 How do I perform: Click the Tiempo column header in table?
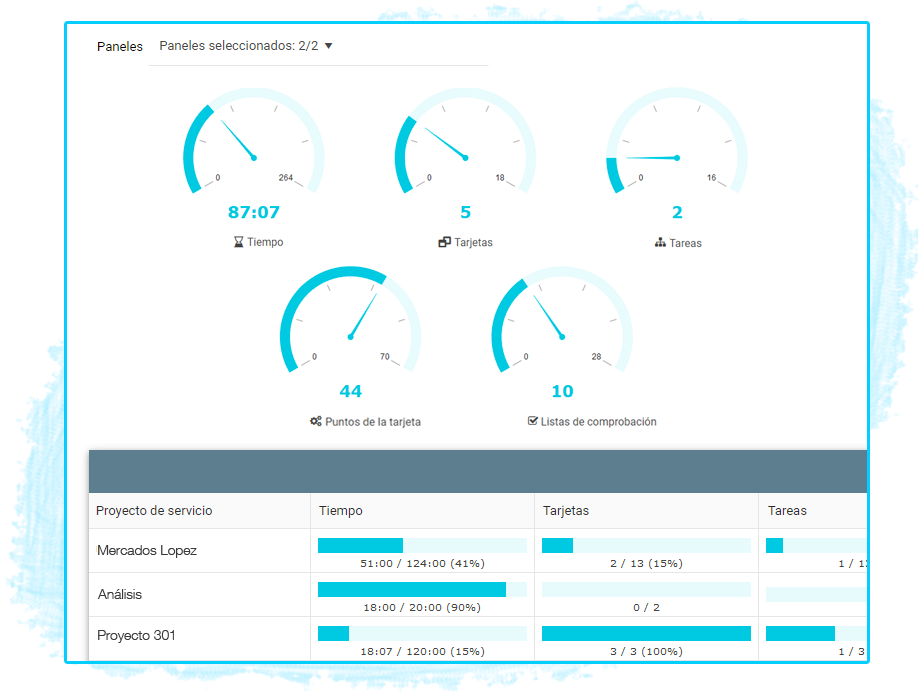[341, 510]
